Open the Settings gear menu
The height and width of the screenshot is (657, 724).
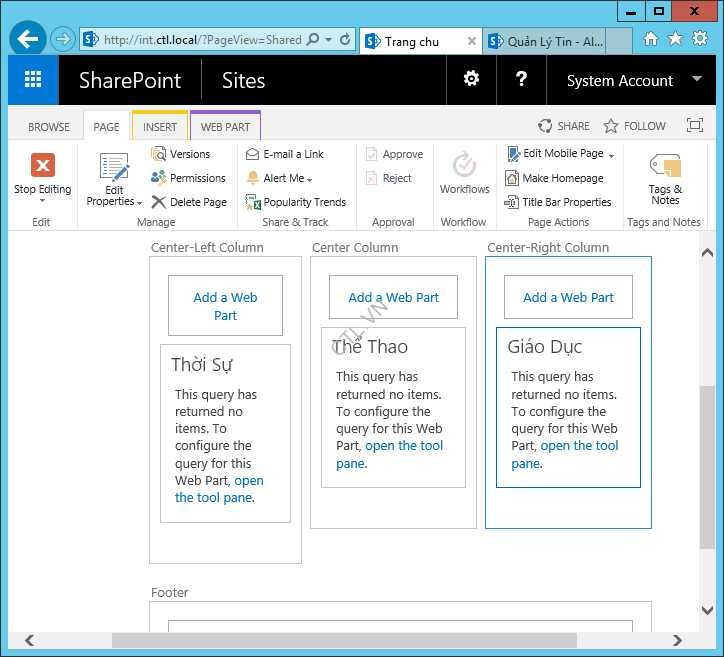coord(471,80)
